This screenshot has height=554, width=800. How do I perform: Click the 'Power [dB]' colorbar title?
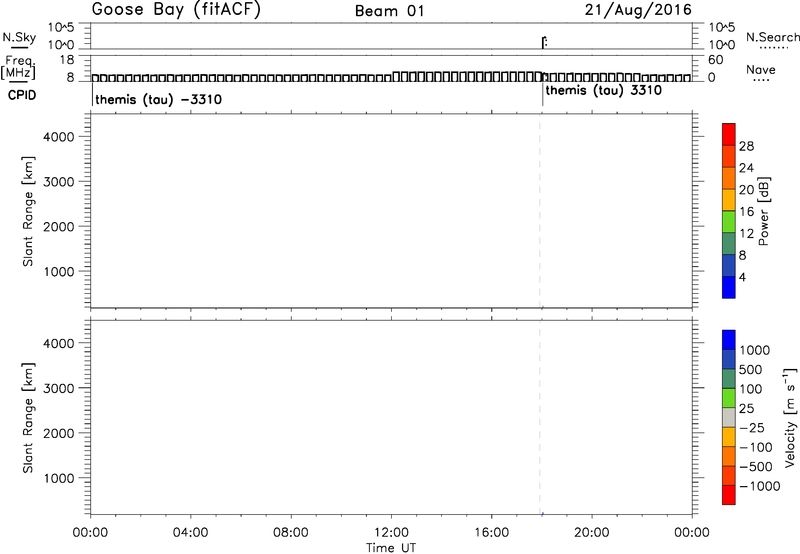pos(764,211)
